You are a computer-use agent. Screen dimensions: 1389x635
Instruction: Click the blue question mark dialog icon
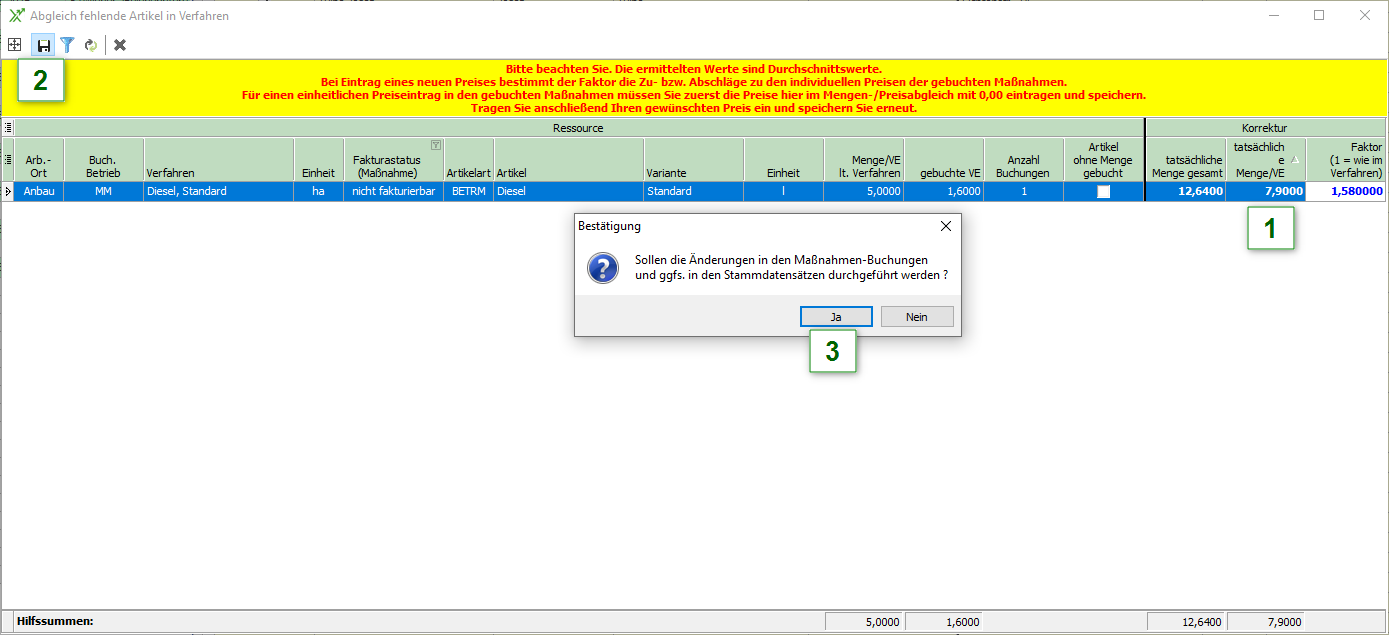pos(602,268)
